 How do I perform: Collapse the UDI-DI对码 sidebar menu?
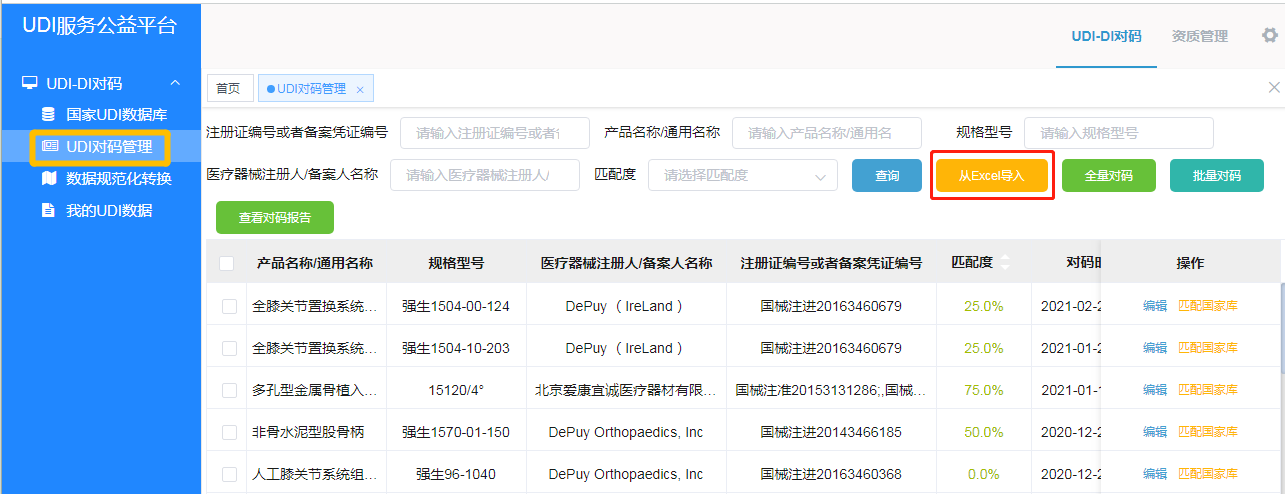(x=175, y=83)
